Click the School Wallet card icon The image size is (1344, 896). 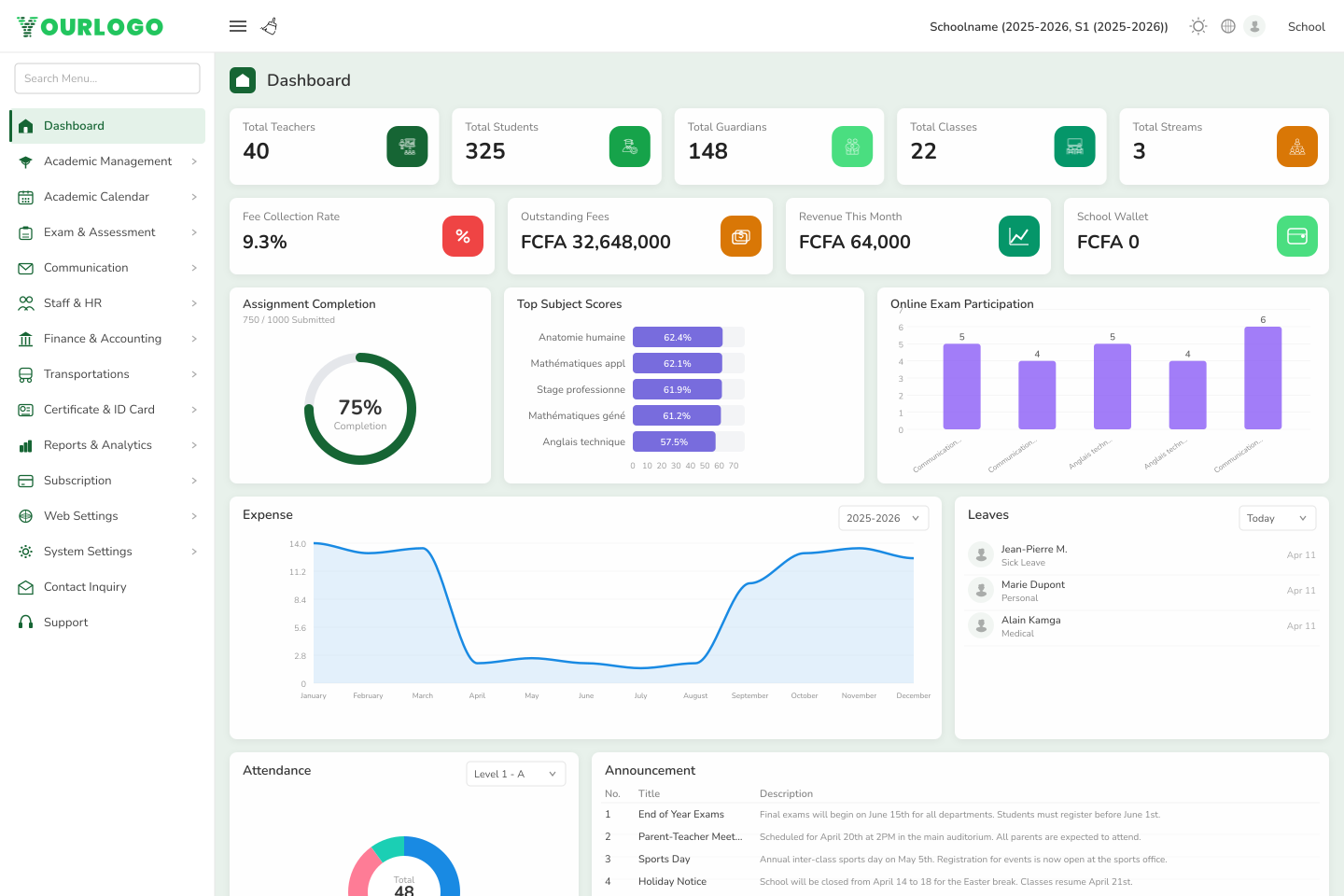point(1297,236)
